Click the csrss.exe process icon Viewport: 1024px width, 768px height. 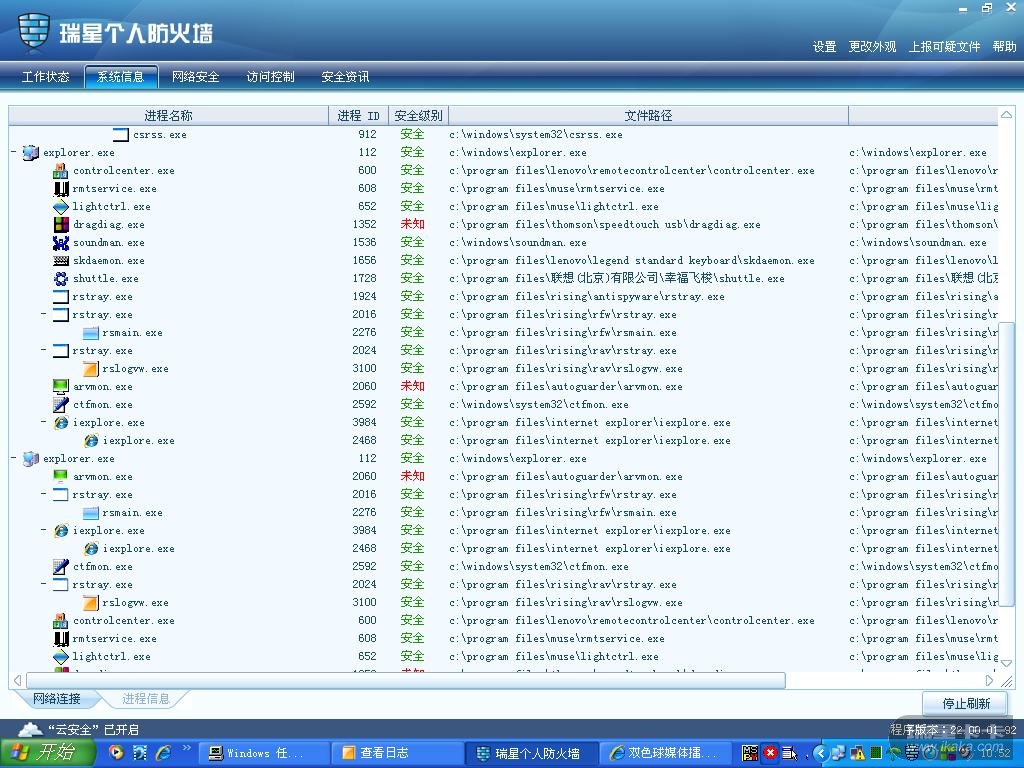[121, 135]
